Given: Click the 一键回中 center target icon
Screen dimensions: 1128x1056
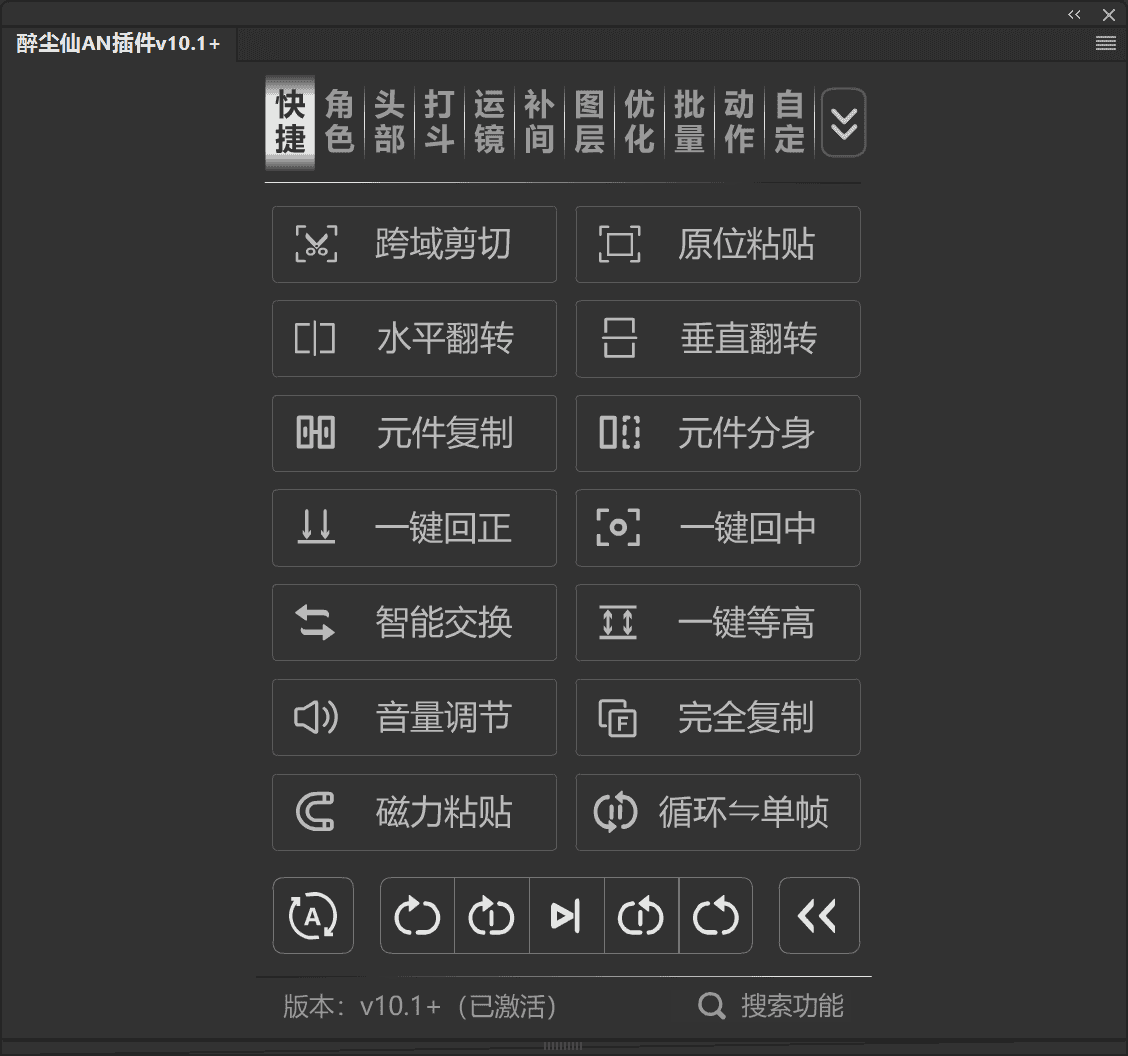Looking at the screenshot, I should pos(618,528).
